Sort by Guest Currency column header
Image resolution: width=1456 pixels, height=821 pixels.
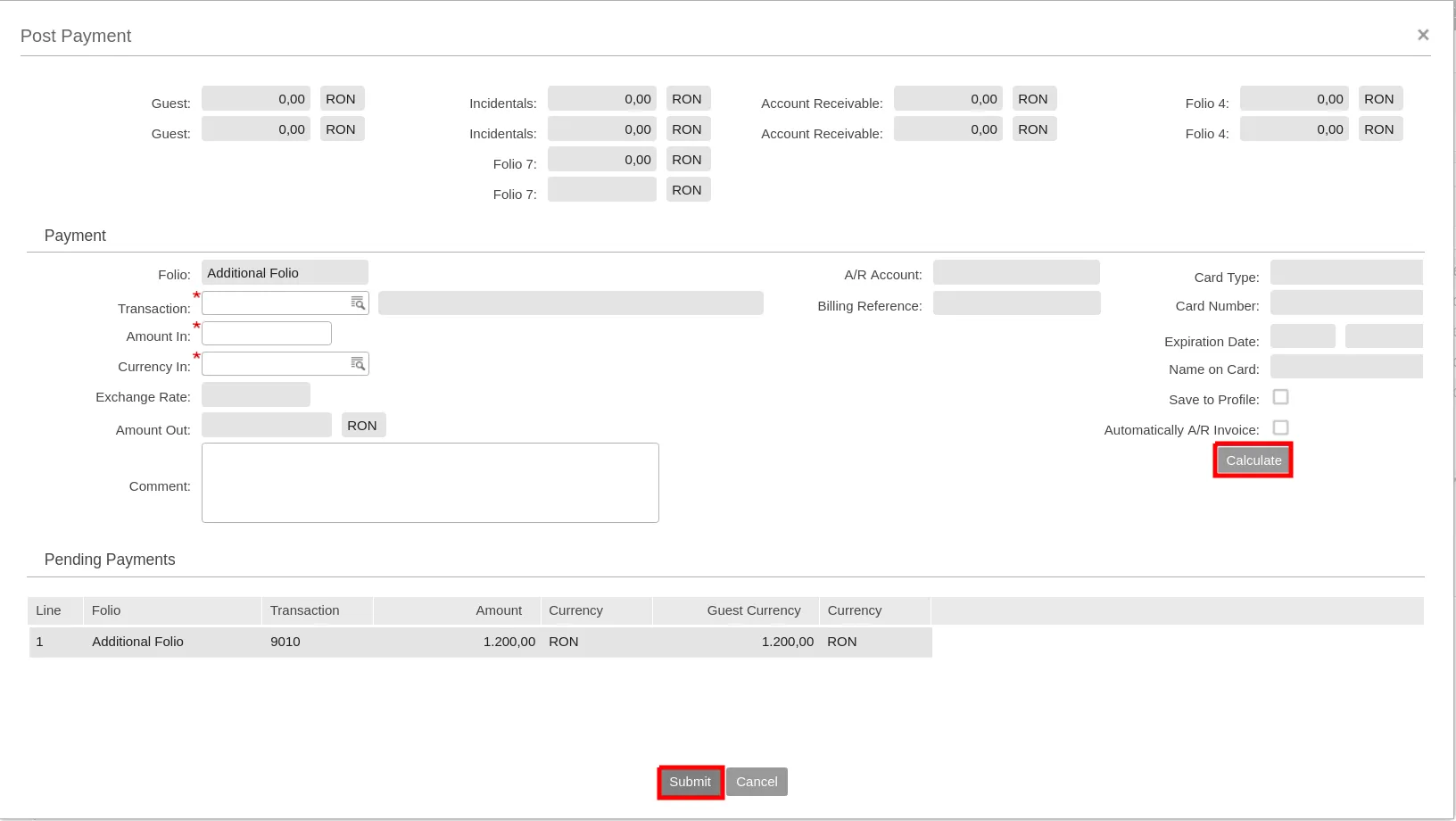tap(736, 610)
